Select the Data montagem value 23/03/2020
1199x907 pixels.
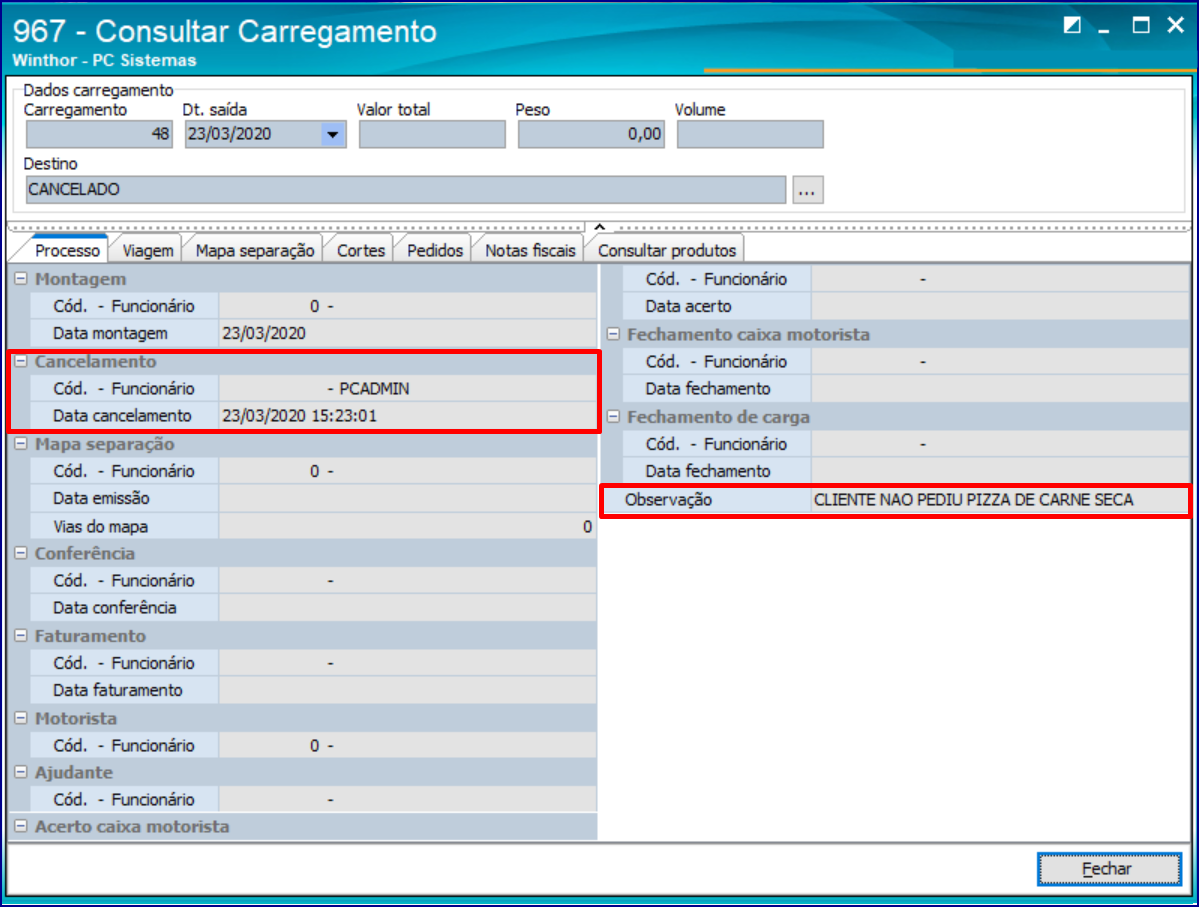point(264,333)
